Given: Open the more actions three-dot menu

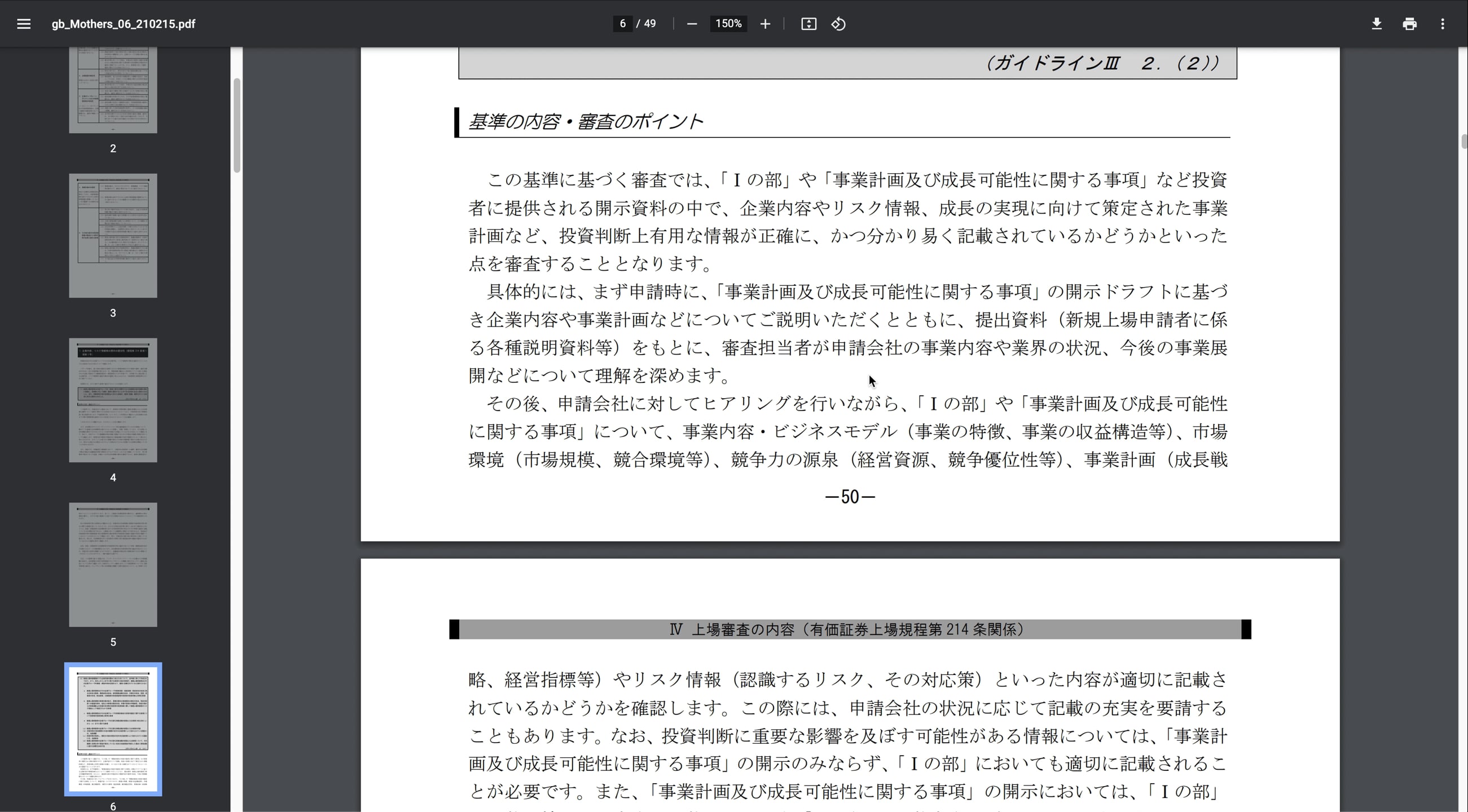Looking at the screenshot, I should click(x=1443, y=23).
